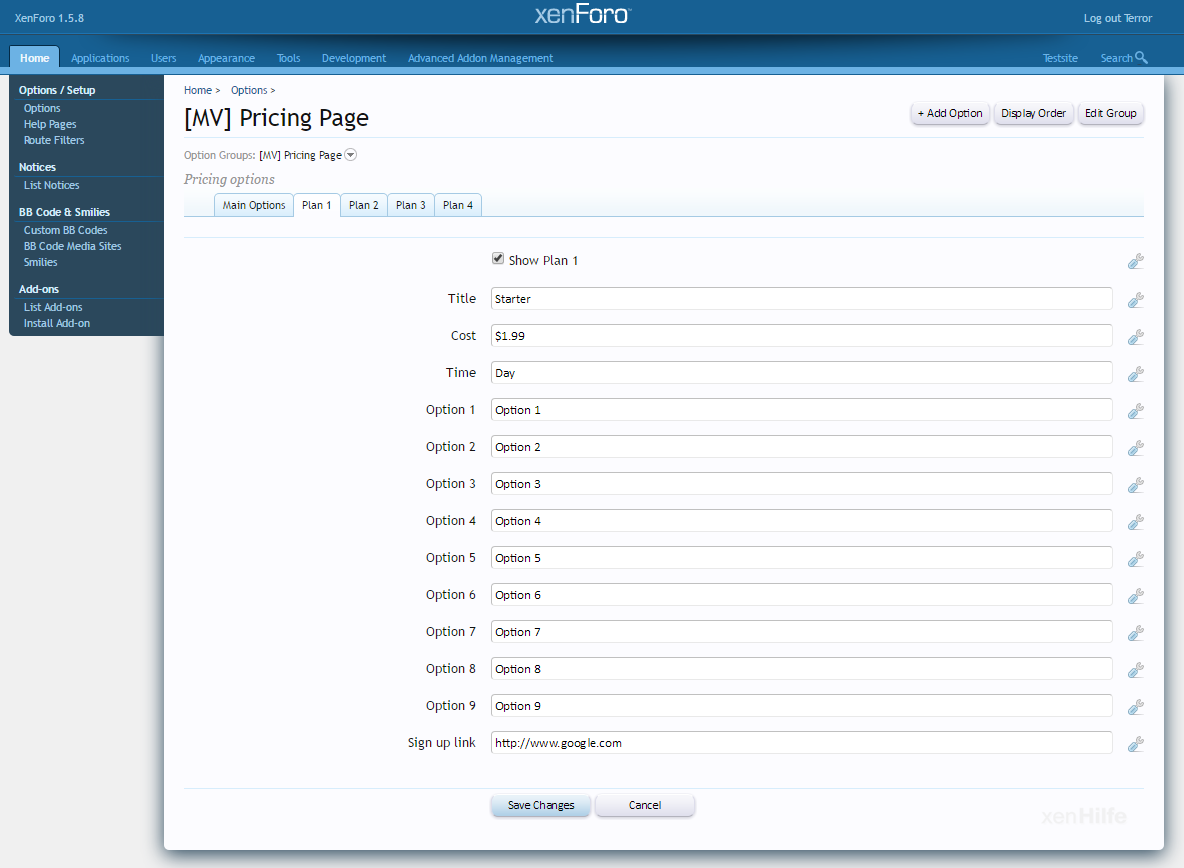The width and height of the screenshot is (1184, 868).
Task: Open the Tools navigation tab
Action: click(288, 58)
